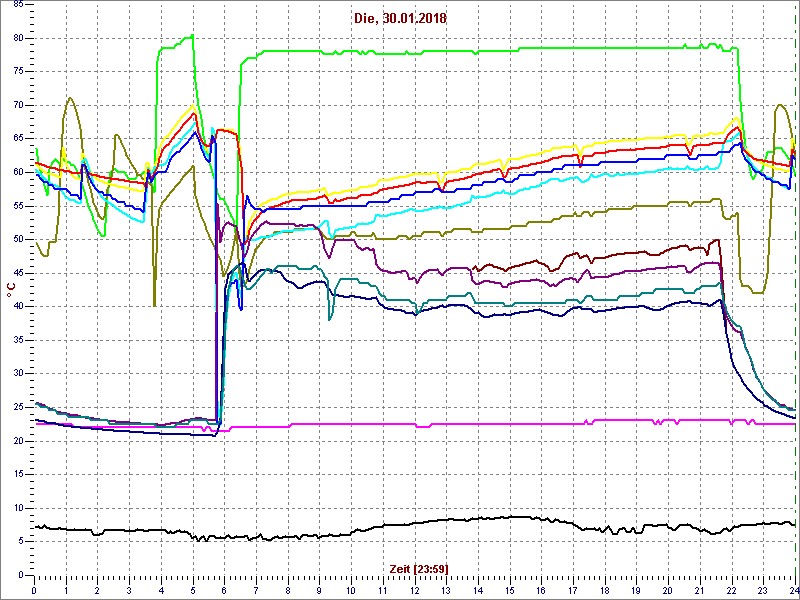Click the y-axis value 55
Screen dimensions: 800x600
click(x=18, y=206)
